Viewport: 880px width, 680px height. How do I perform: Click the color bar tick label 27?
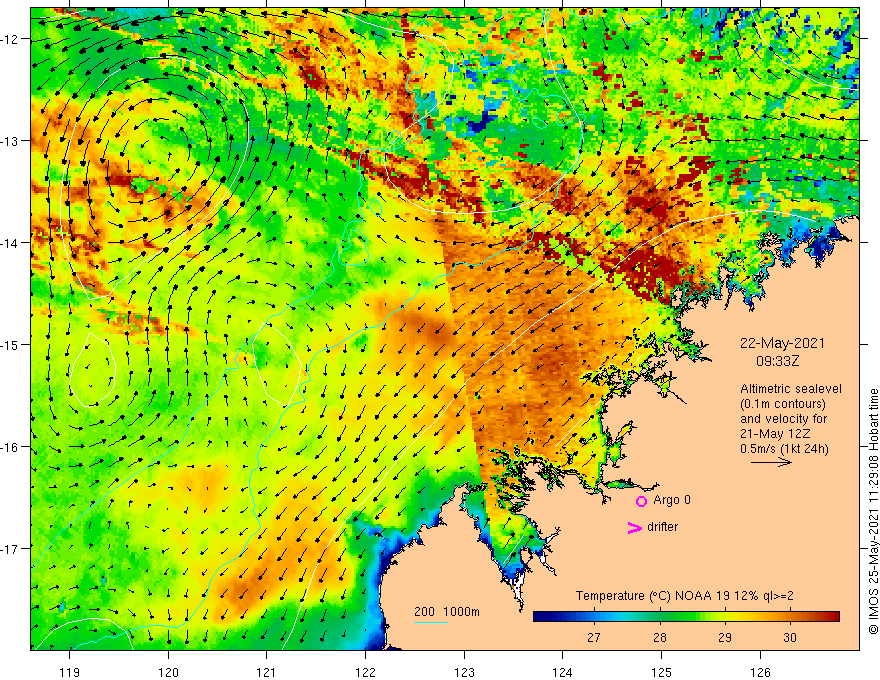pos(593,637)
